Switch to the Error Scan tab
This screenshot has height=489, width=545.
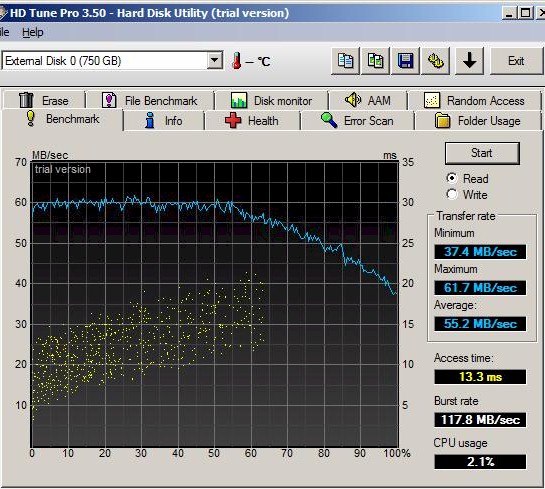(357, 121)
